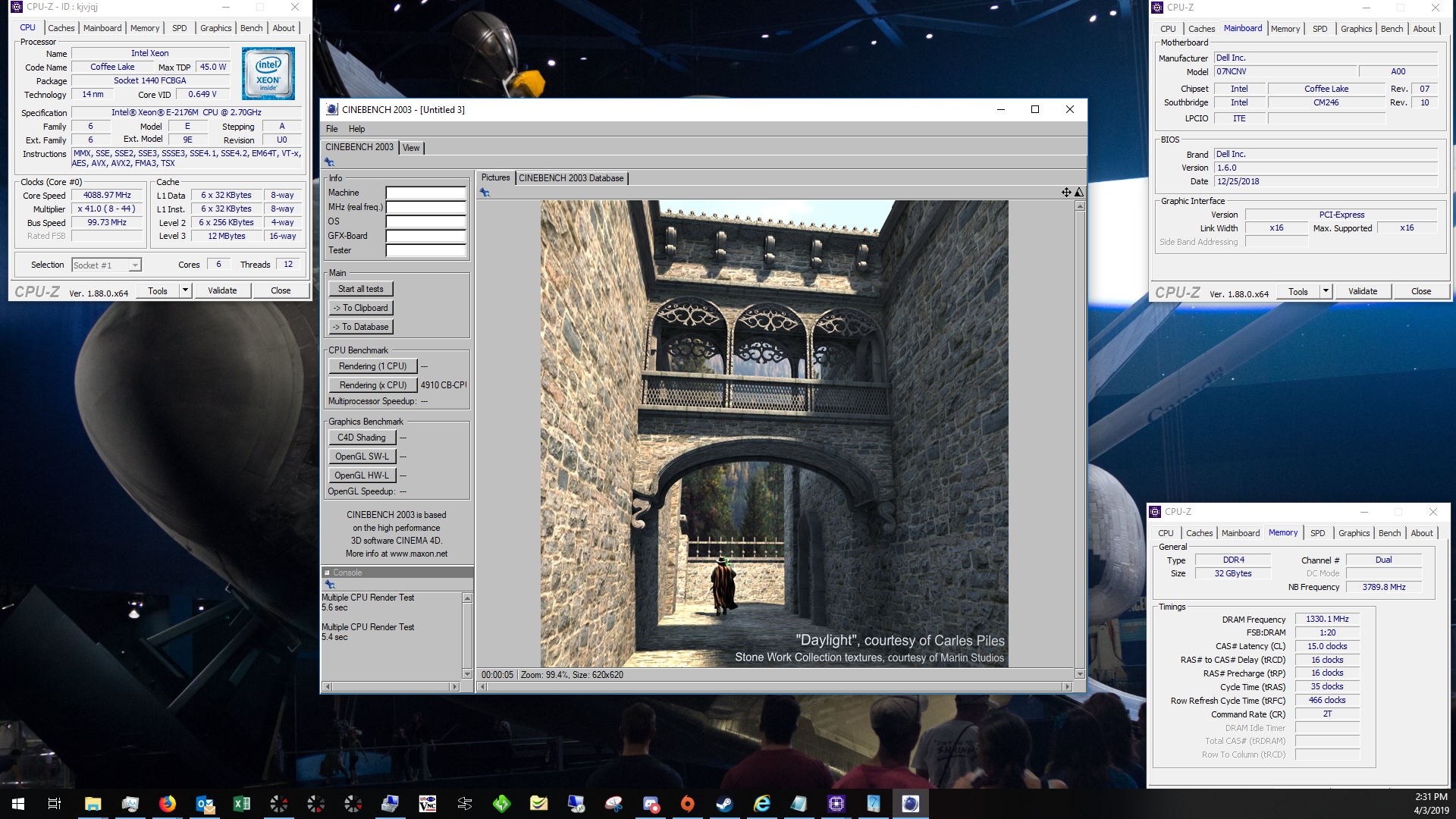Open Graphics tab in Mainboard CPU-Z window
The image size is (1456, 819).
(1356, 29)
